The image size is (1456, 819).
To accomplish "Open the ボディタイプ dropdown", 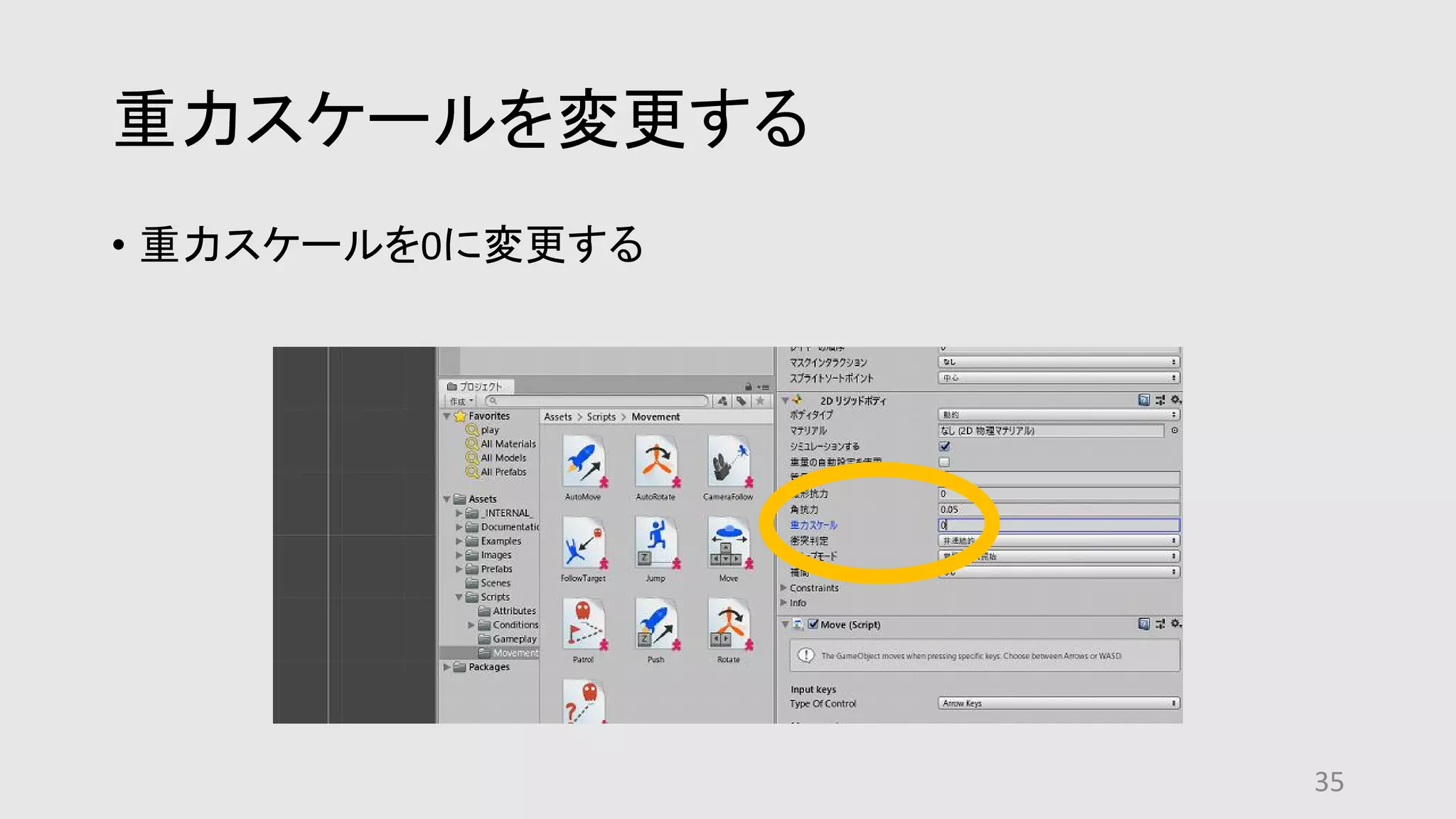I will point(1059,414).
